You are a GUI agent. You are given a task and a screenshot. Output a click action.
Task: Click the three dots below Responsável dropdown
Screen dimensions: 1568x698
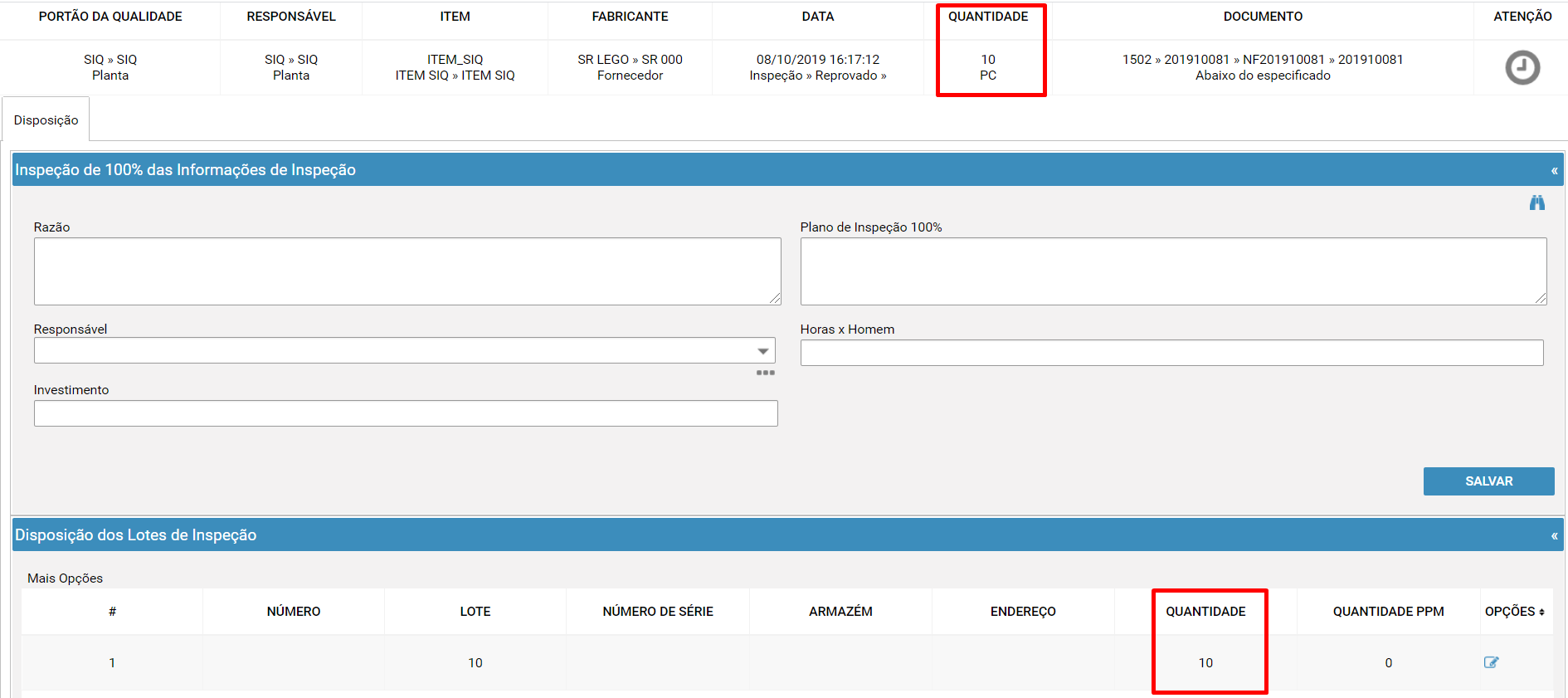[765, 373]
